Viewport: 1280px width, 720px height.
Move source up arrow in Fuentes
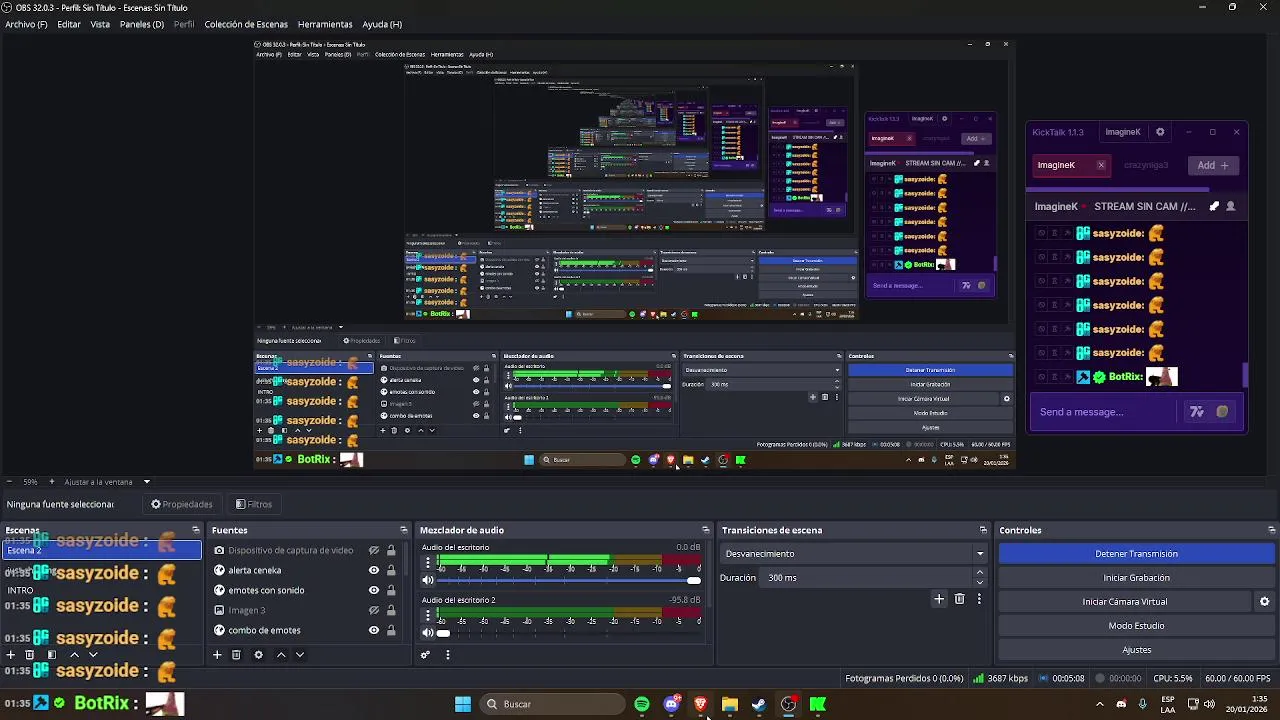pyautogui.click(x=281, y=655)
